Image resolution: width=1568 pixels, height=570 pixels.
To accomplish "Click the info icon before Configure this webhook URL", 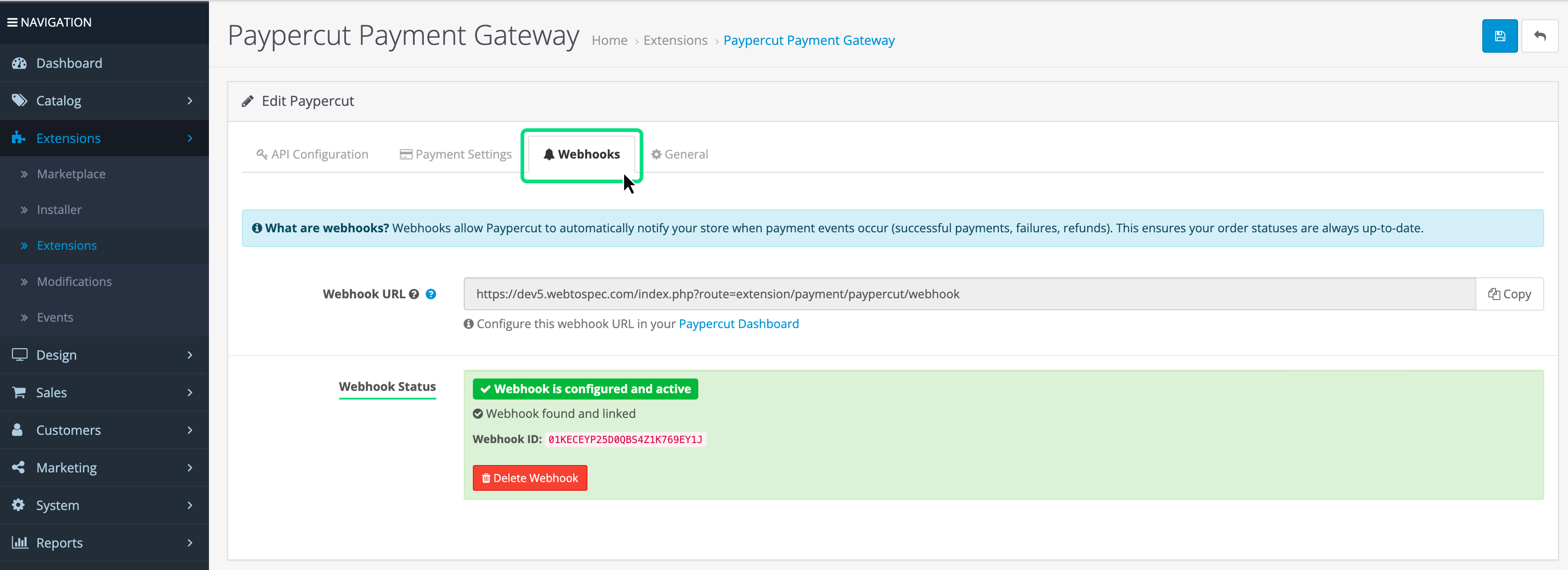I will coord(468,324).
